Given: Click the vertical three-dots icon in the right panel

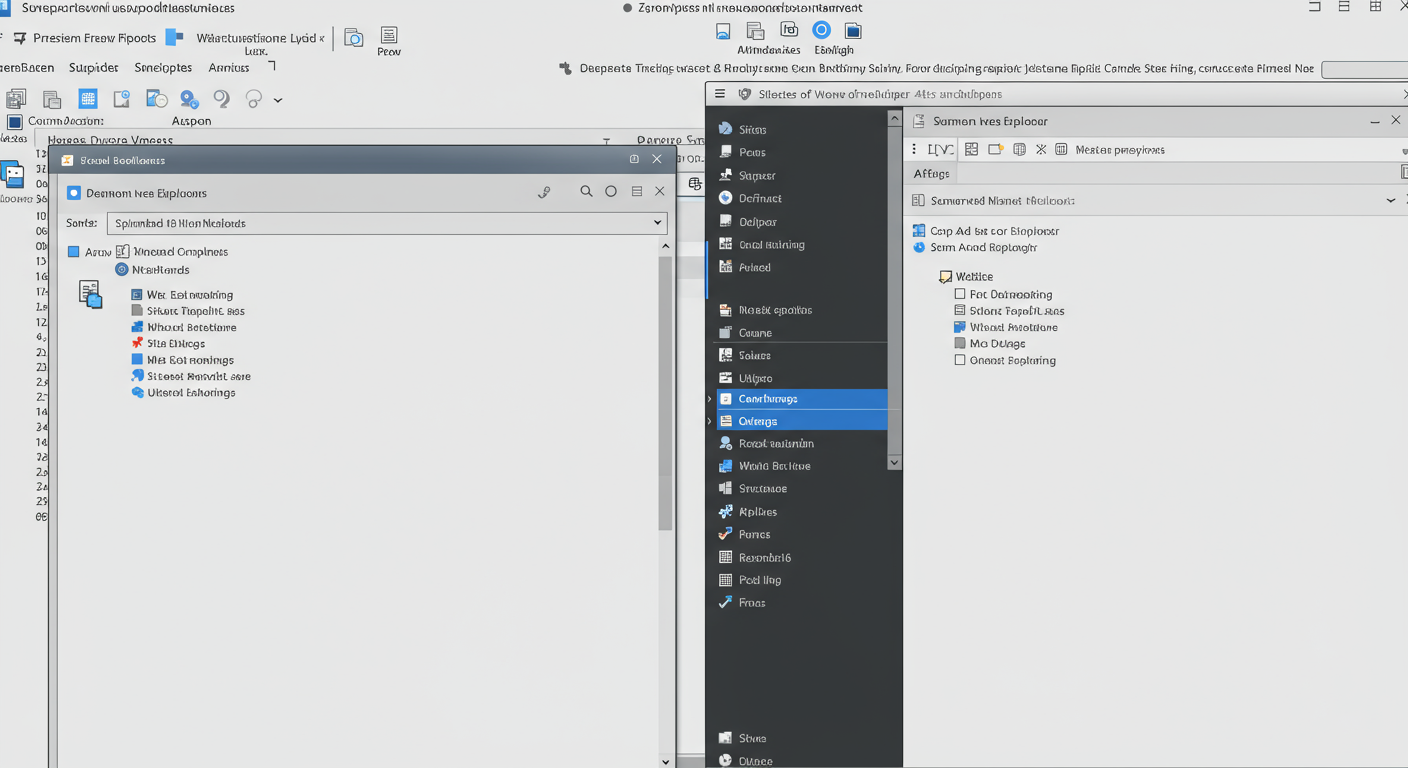Looking at the screenshot, I should click(x=914, y=149).
